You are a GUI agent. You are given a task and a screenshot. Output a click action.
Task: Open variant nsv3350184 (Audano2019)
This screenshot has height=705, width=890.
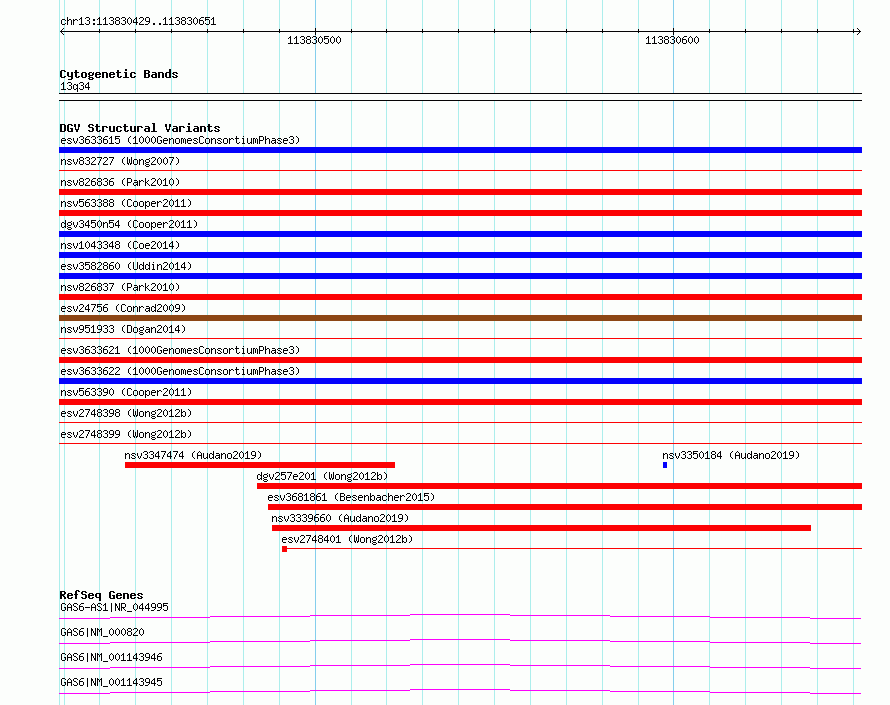(731, 455)
